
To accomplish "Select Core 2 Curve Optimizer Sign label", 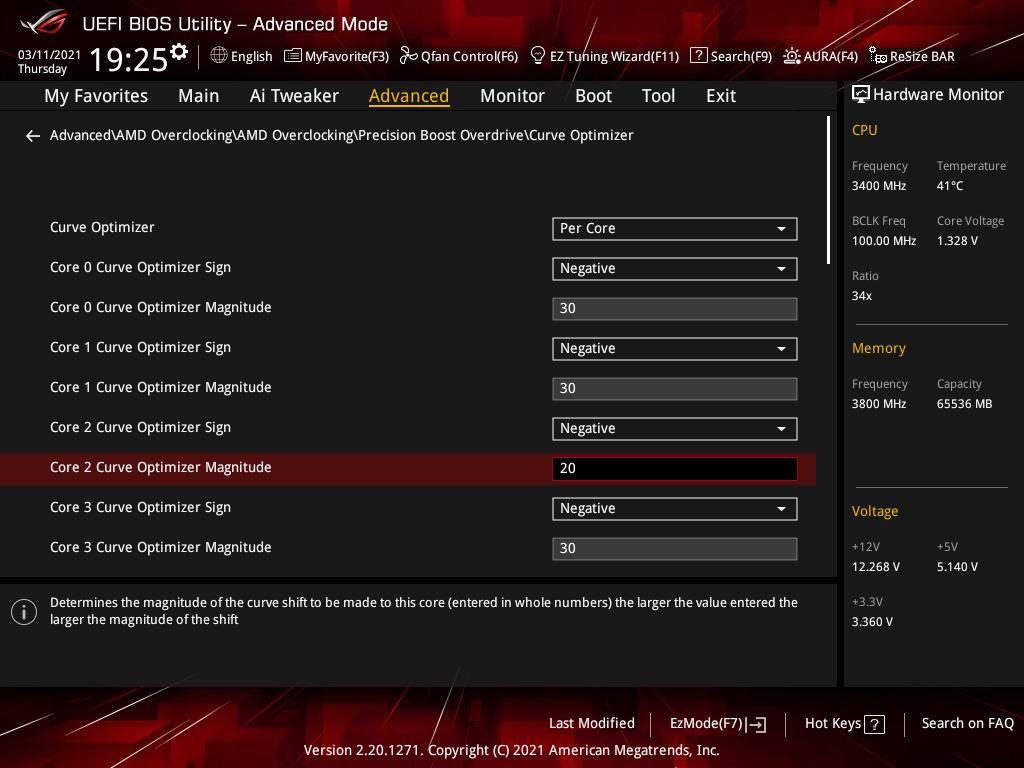I will [x=140, y=428].
